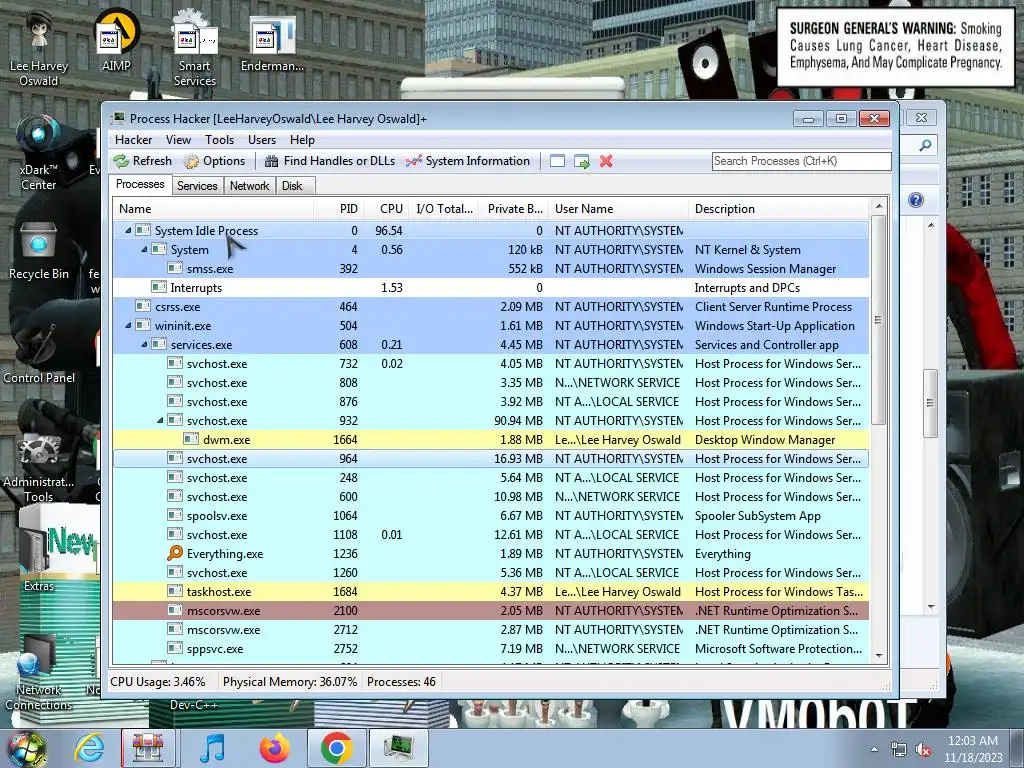Open the Tools menu
Viewport: 1024px width, 768px height.
pyautogui.click(x=219, y=140)
